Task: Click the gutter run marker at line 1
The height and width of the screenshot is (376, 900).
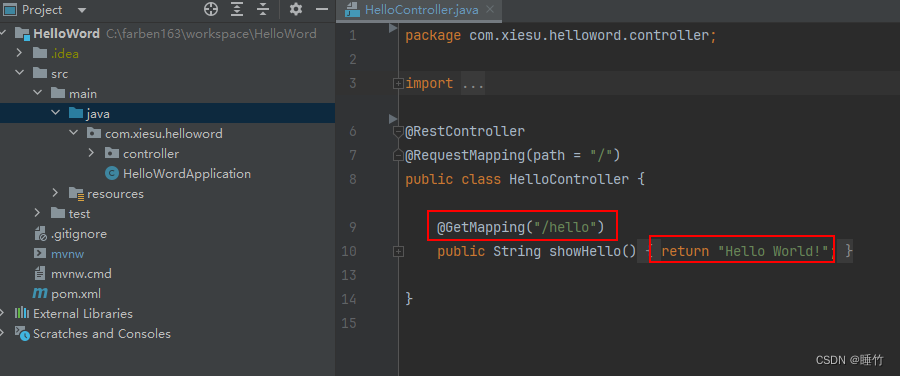Action: pyautogui.click(x=393, y=27)
